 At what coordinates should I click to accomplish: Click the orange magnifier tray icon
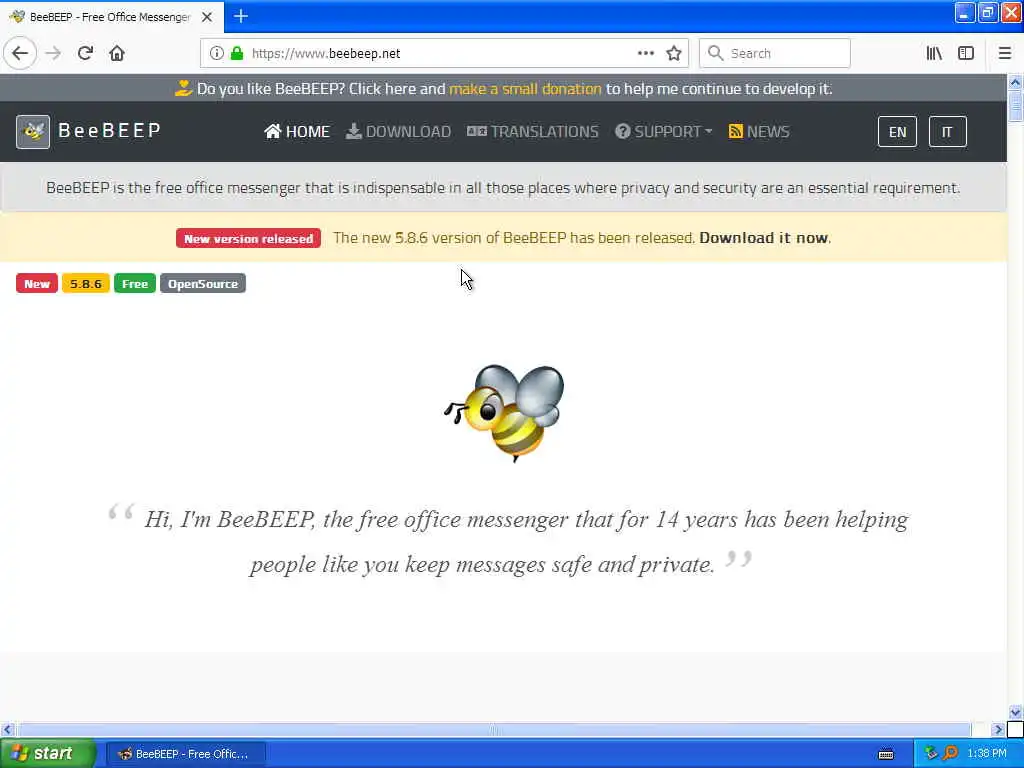[951, 753]
